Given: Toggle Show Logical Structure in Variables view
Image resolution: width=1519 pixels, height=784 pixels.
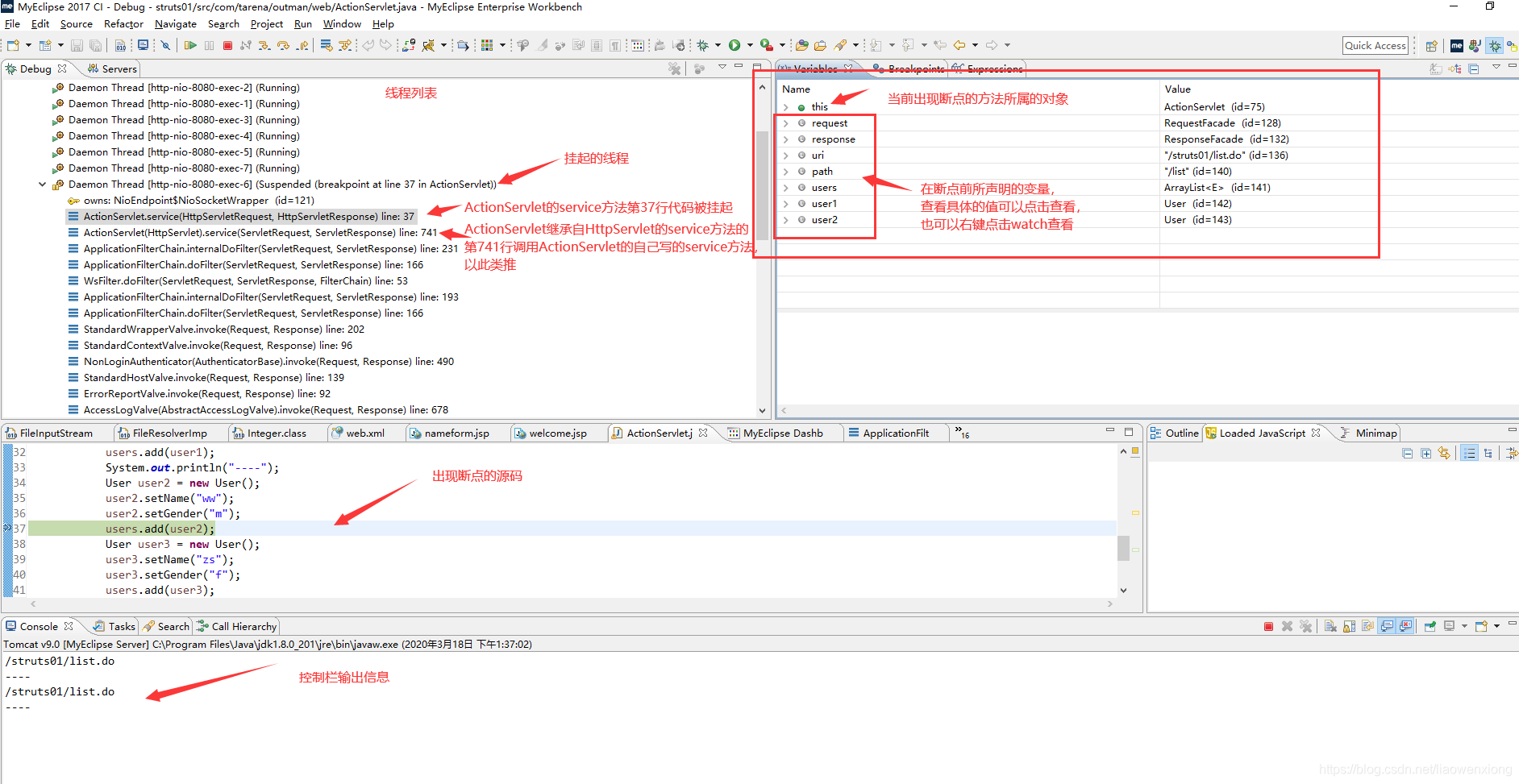Looking at the screenshot, I should tap(1454, 68).
